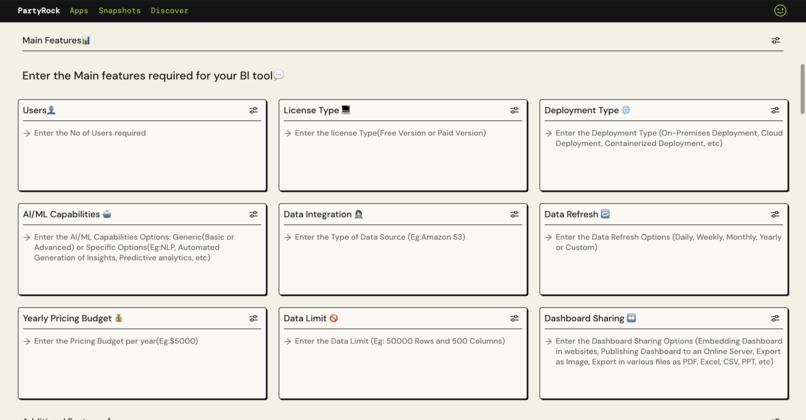806x420 pixels.
Task: Click the 'Data Integration' widget title
Action: (323, 214)
